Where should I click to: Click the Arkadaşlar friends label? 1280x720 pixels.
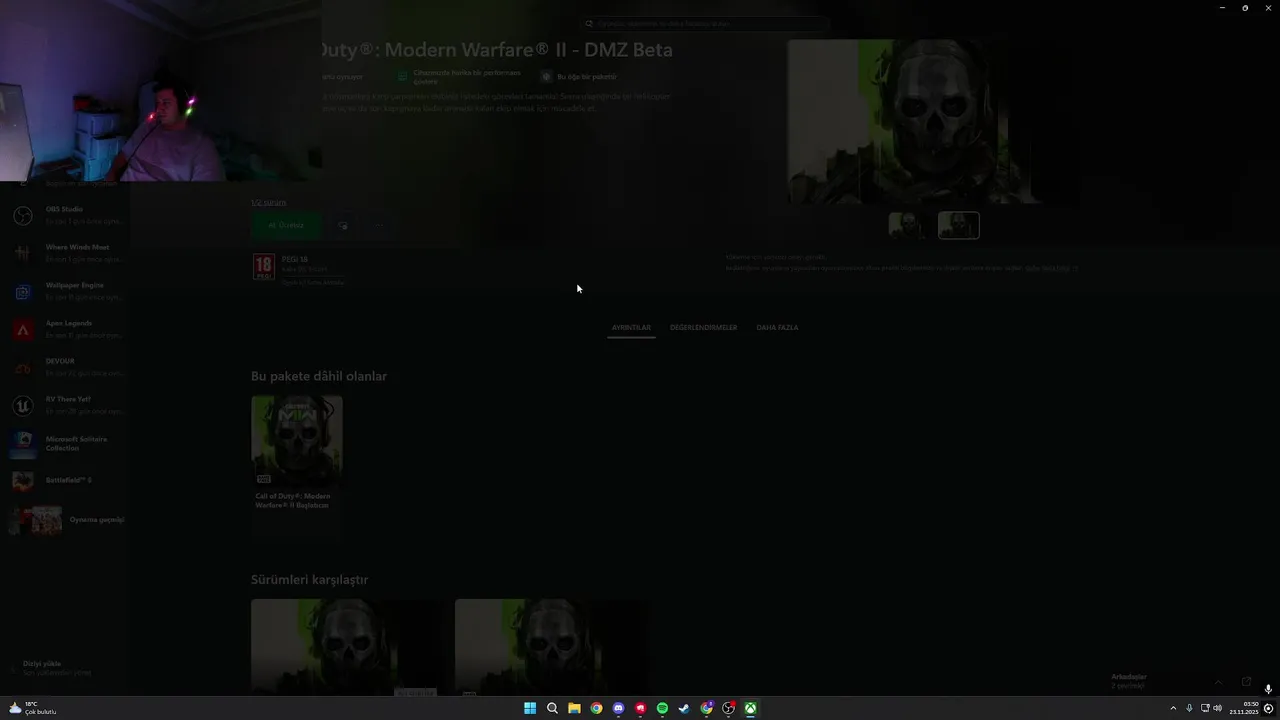point(1129,677)
